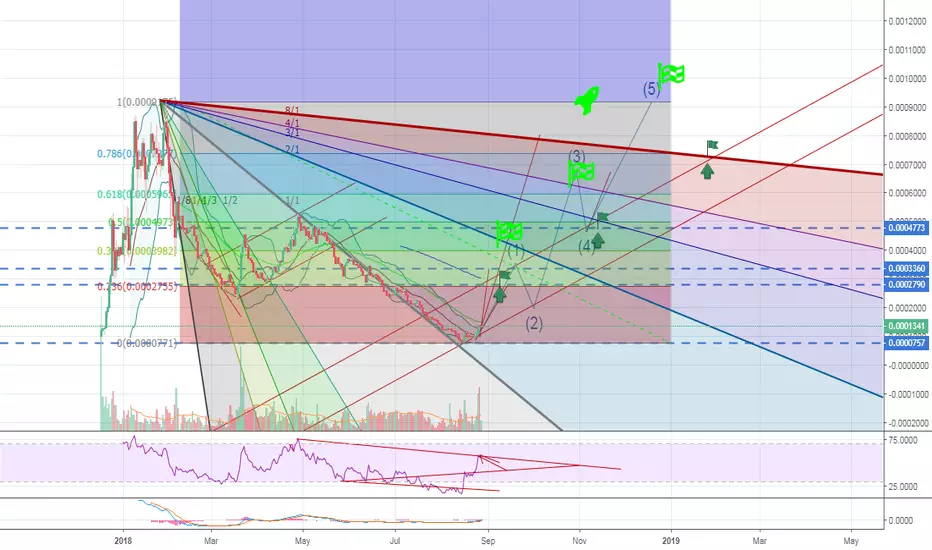
Task: Select the 0.0003360 price label
Action: [x=906, y=269]
